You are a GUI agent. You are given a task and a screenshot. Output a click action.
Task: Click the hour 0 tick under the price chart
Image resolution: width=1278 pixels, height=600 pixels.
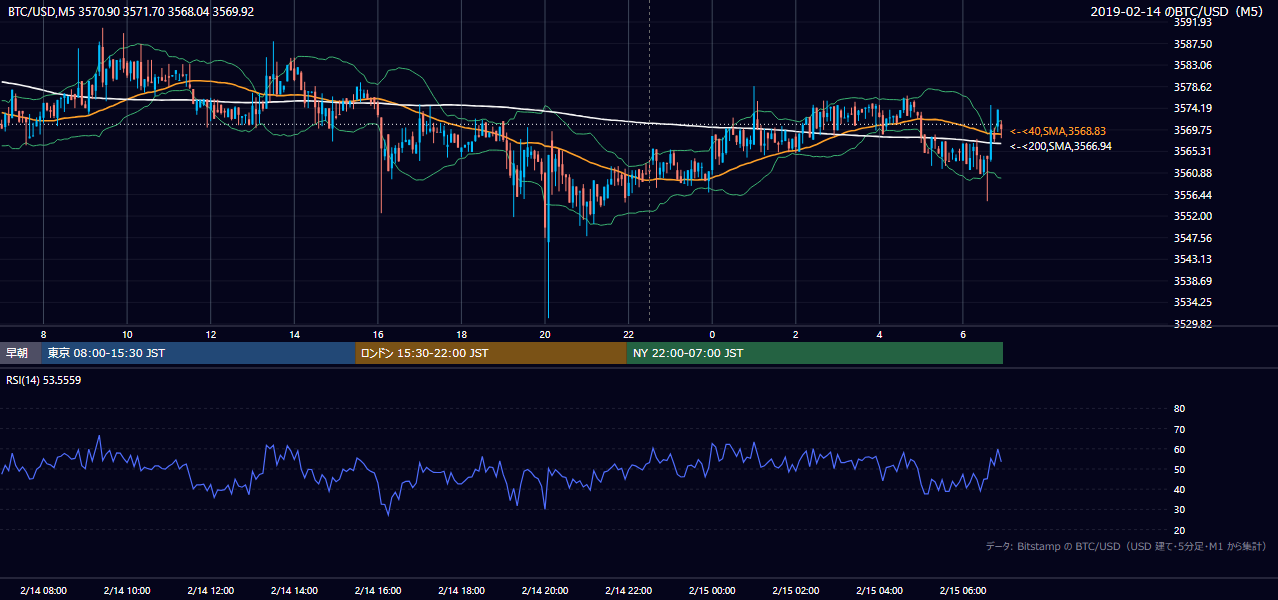[712, 334]
